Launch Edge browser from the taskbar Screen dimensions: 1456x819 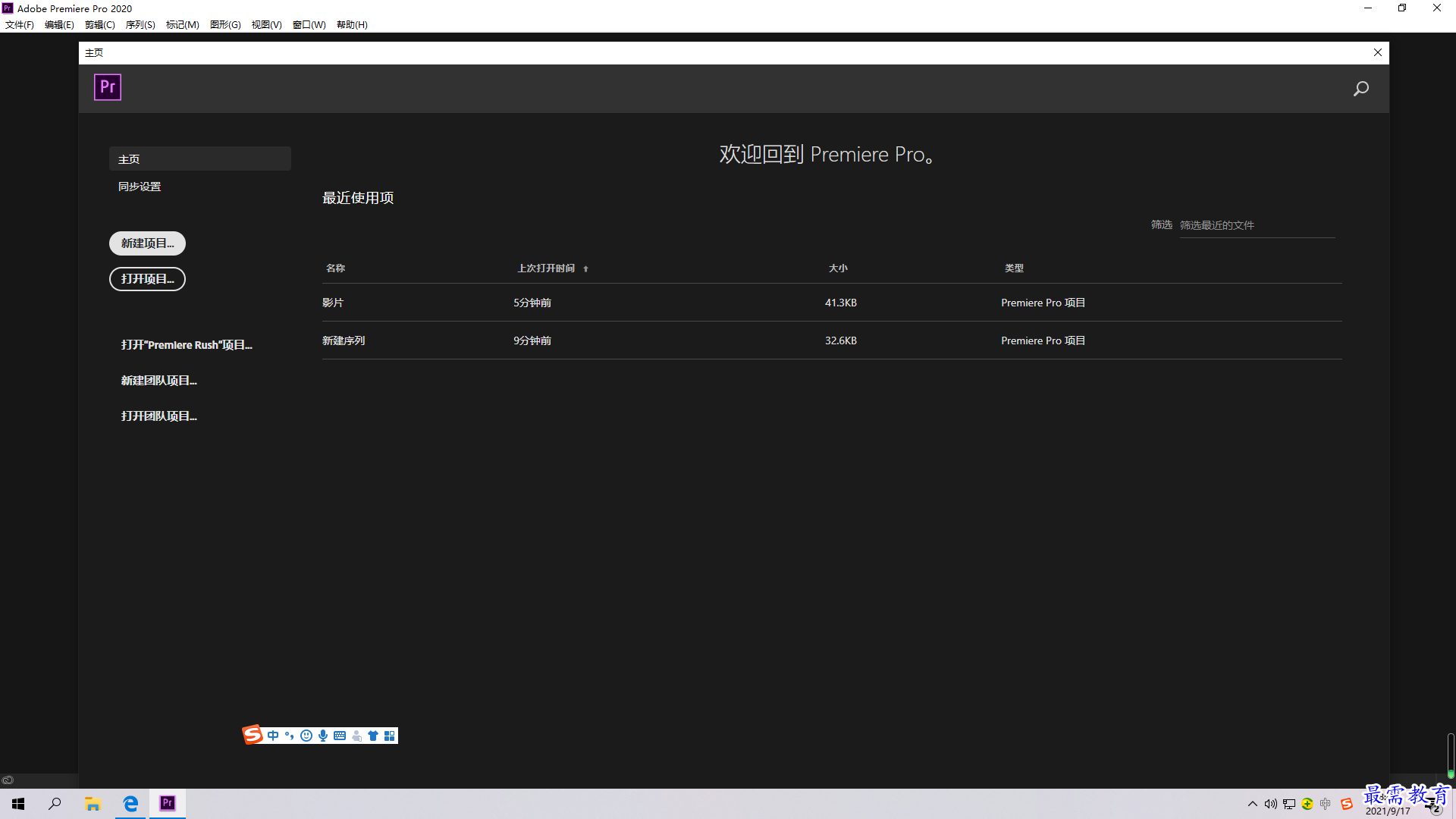point(130,804)
